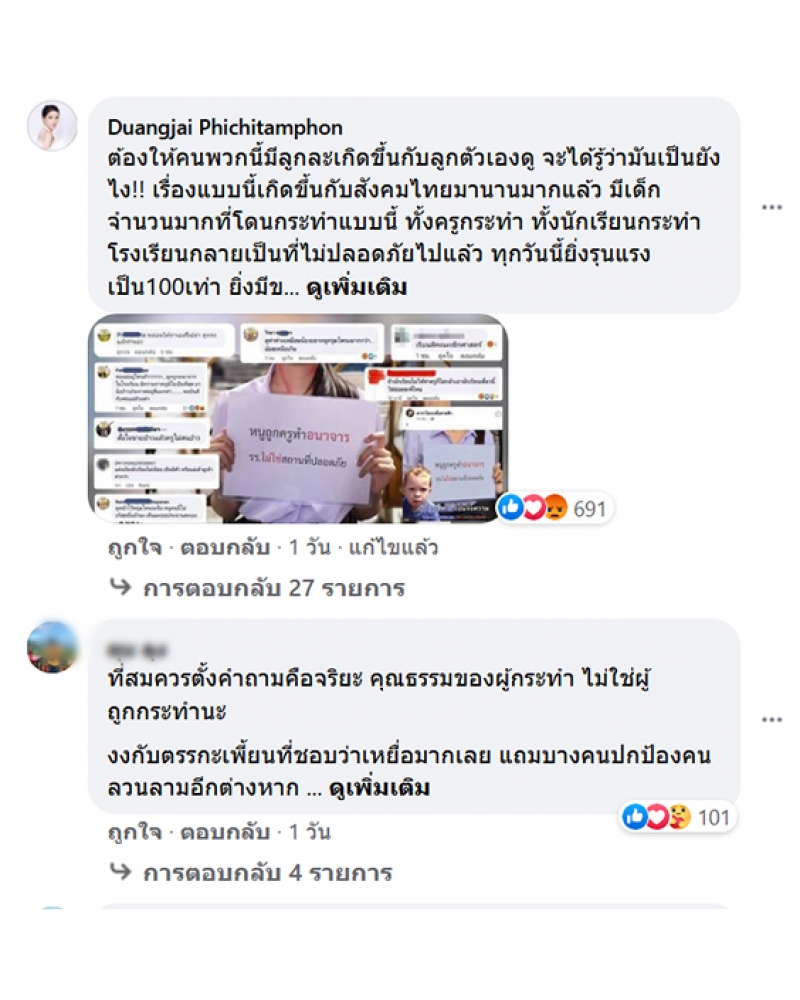Open the Duangjai Phichitamphon name link
Screen dimensions: 800x1000
225,128
